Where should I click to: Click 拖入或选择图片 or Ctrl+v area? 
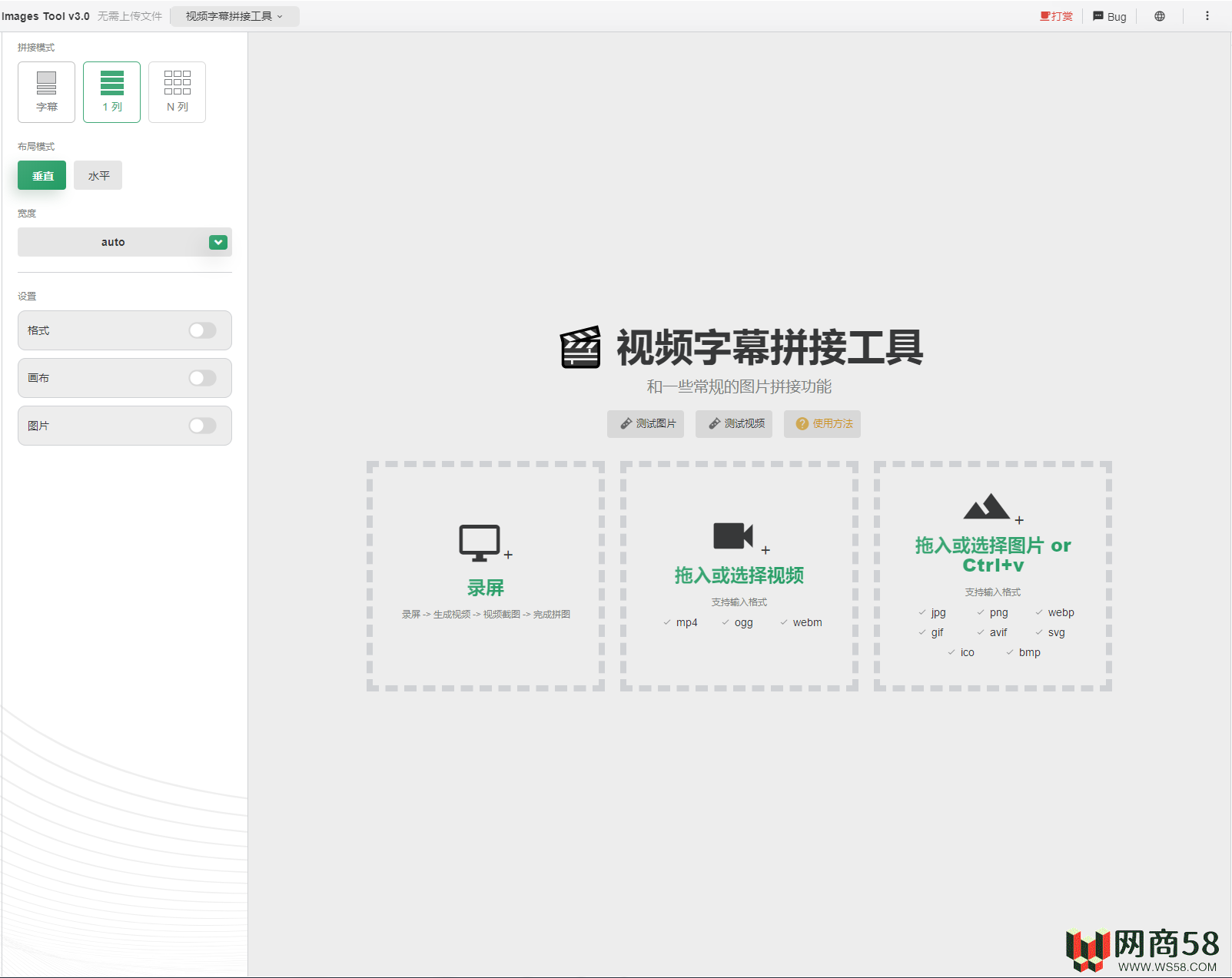click(993, 555)
